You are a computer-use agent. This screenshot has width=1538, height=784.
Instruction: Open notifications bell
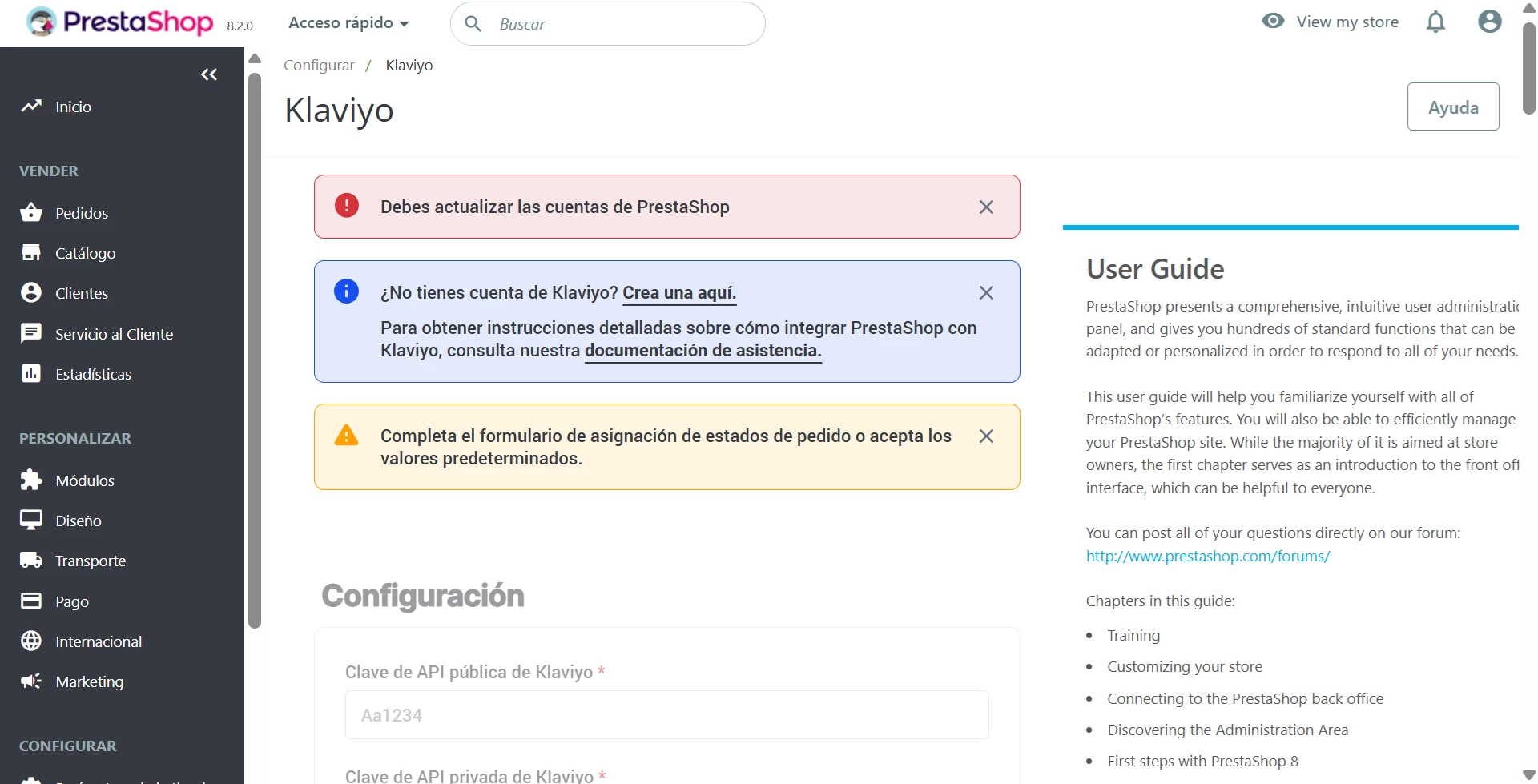click(x=1435, y=22)
